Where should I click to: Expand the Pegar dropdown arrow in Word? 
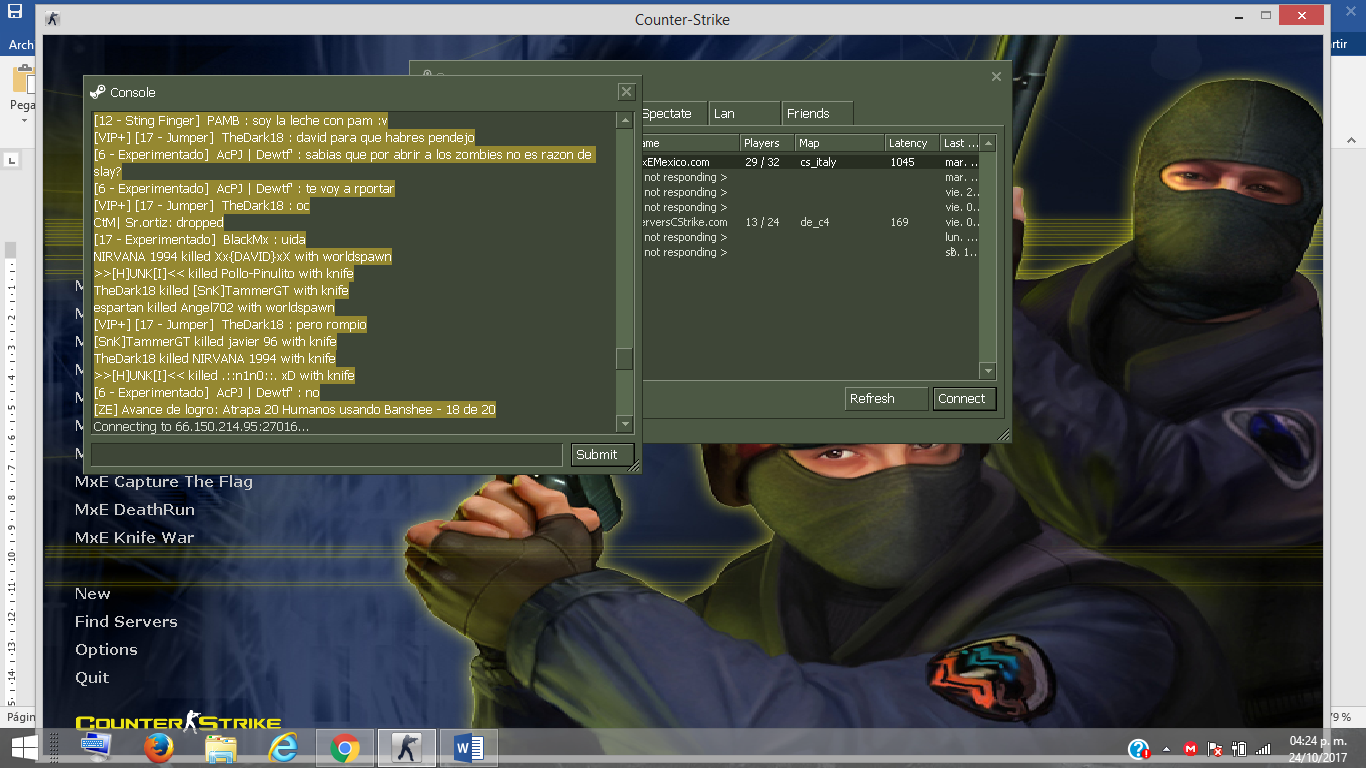24,121
